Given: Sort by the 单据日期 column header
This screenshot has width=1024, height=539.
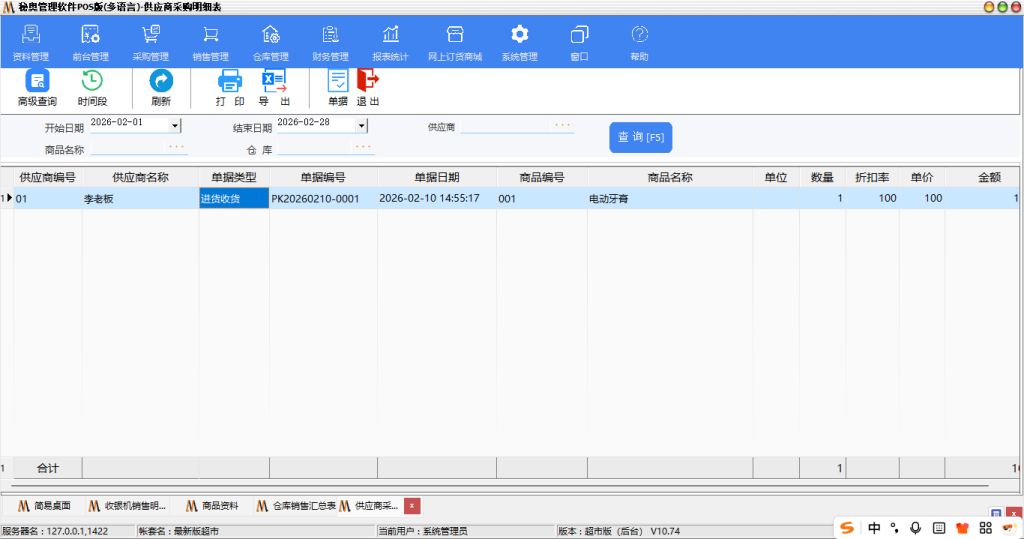Looking at the screenshot, I should pos(437,177).
